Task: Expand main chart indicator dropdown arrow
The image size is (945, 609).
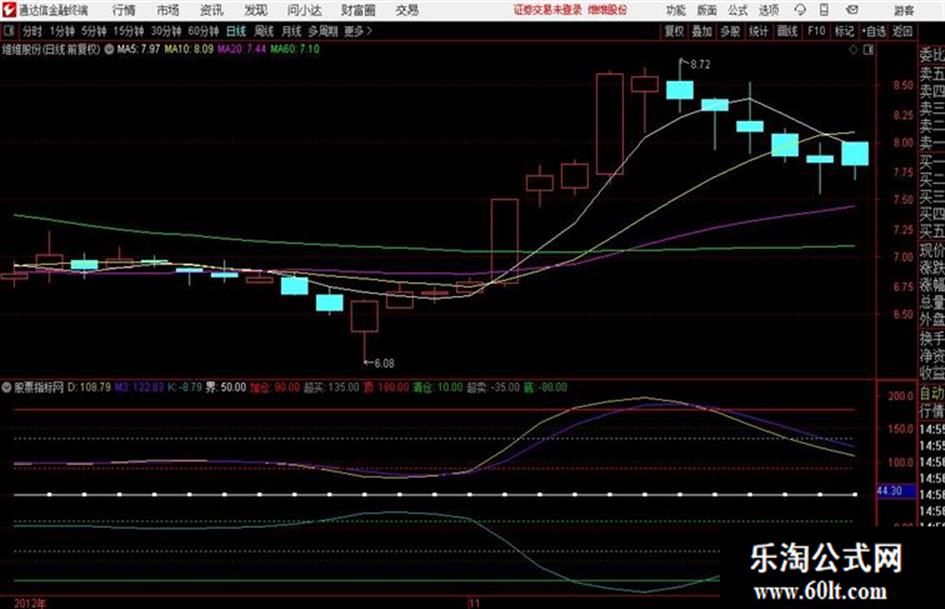Action: (x=109, y=49)
